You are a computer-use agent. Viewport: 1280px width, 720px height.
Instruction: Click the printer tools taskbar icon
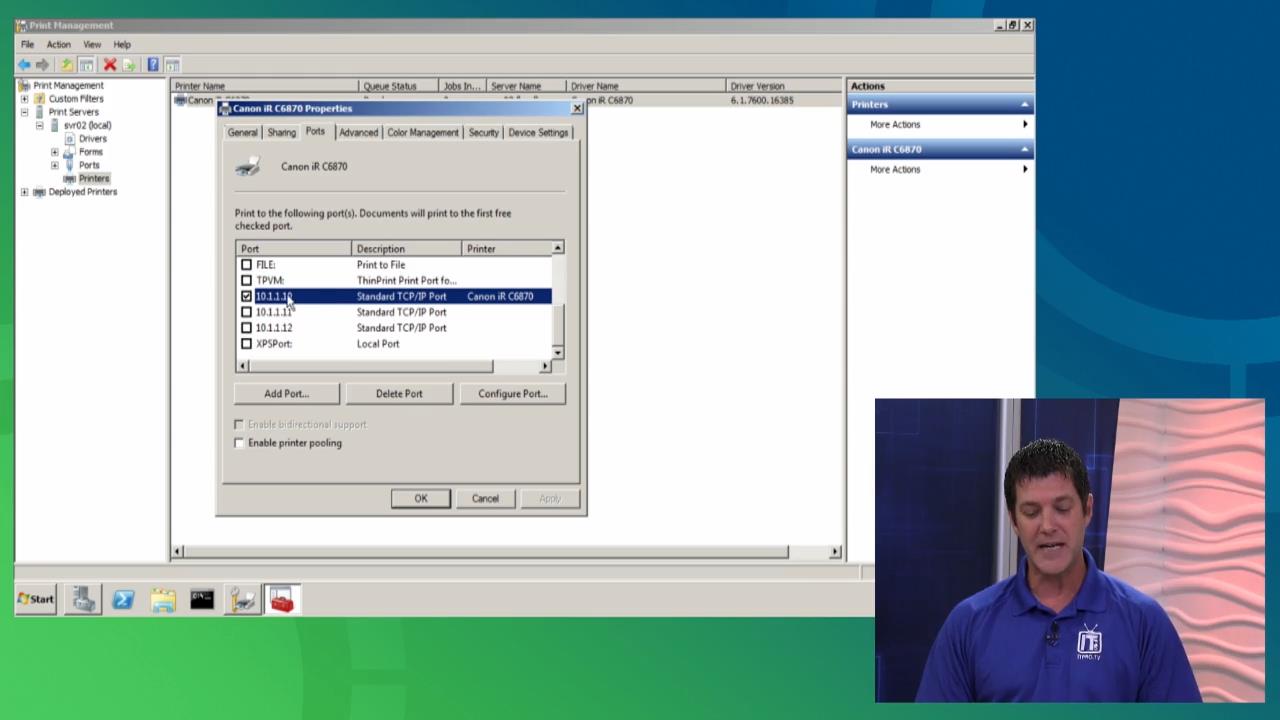pos(242,599)
